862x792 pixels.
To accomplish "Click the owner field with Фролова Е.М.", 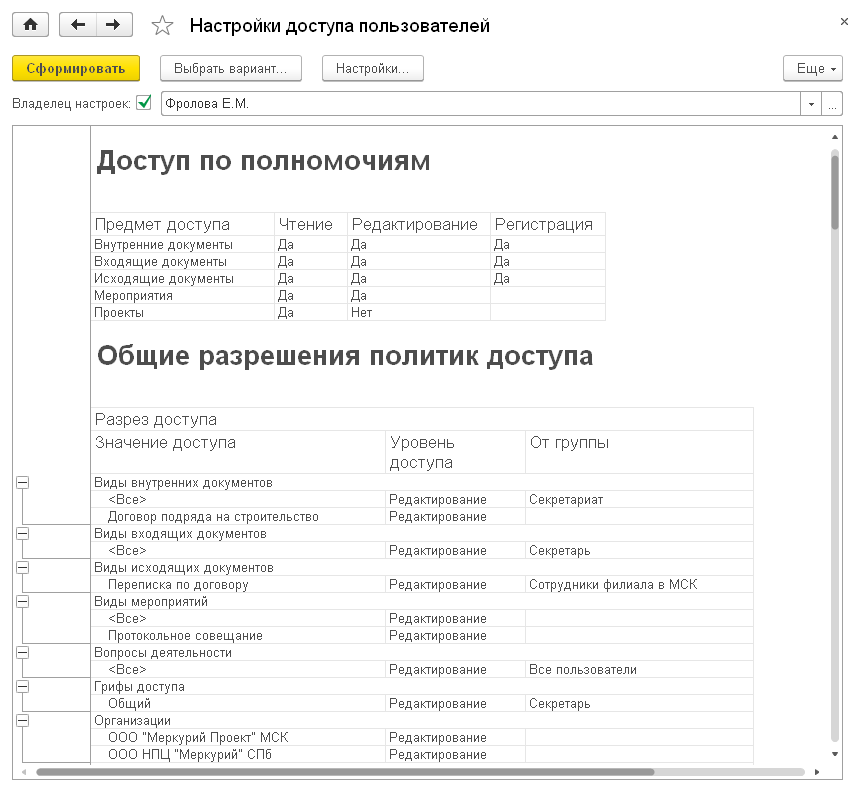I will point(480,103).
